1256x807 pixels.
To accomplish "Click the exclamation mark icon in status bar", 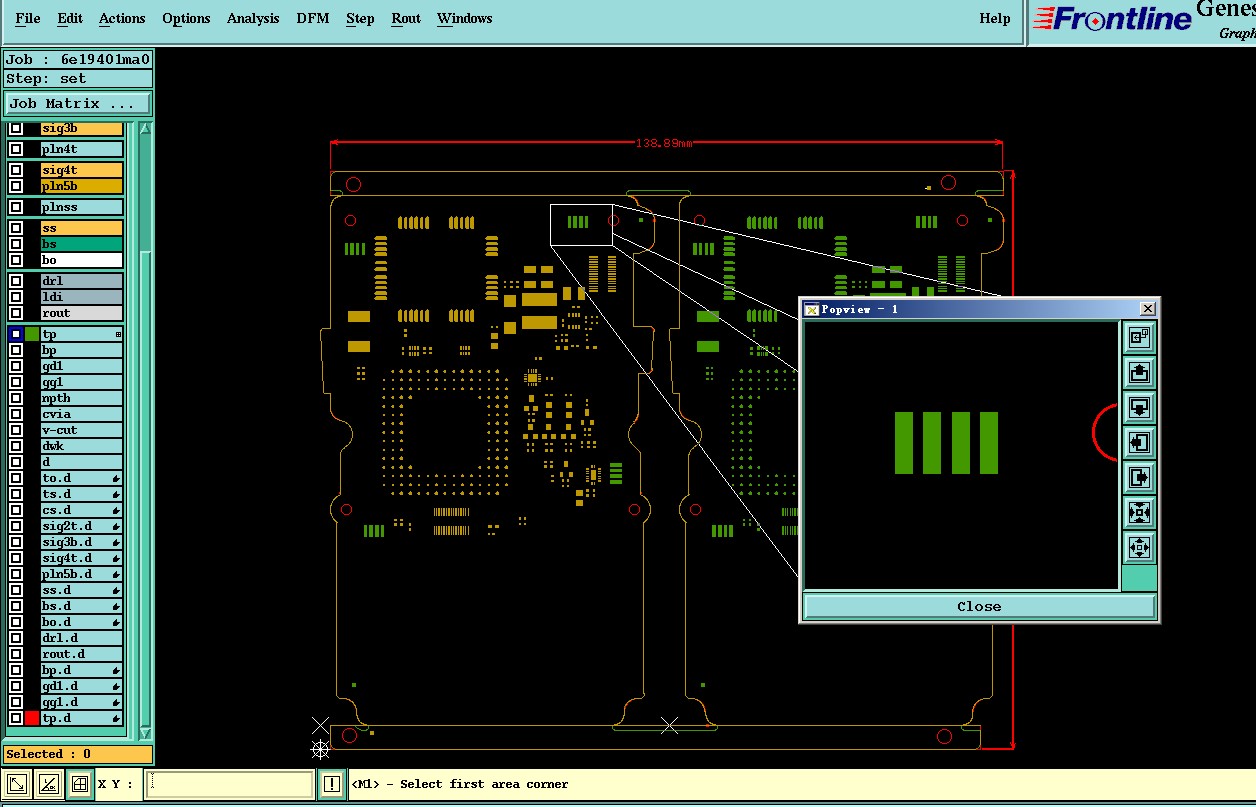I will pyautogui.click(x=332, y=784).
